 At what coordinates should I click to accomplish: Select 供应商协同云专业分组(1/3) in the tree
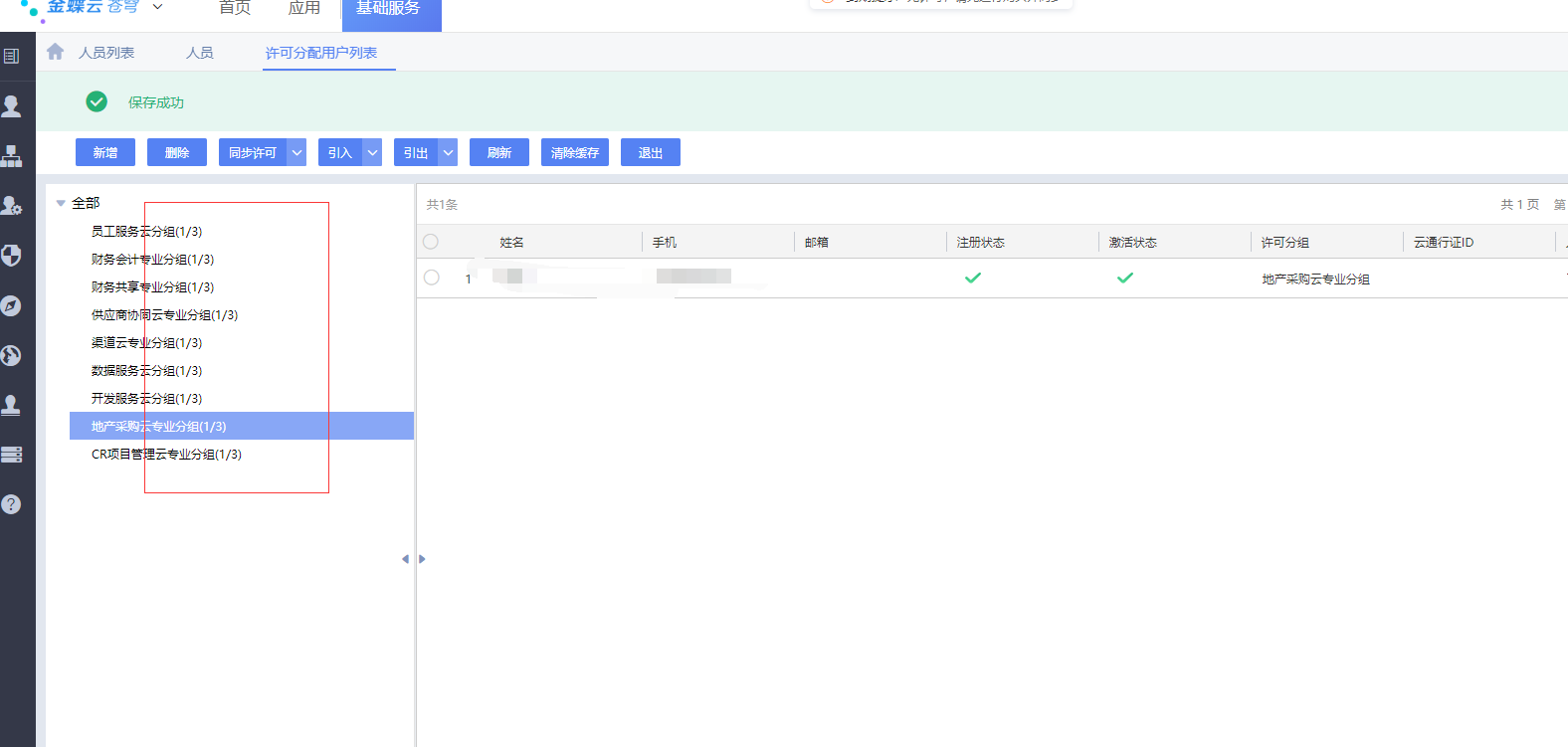point(165,315)
